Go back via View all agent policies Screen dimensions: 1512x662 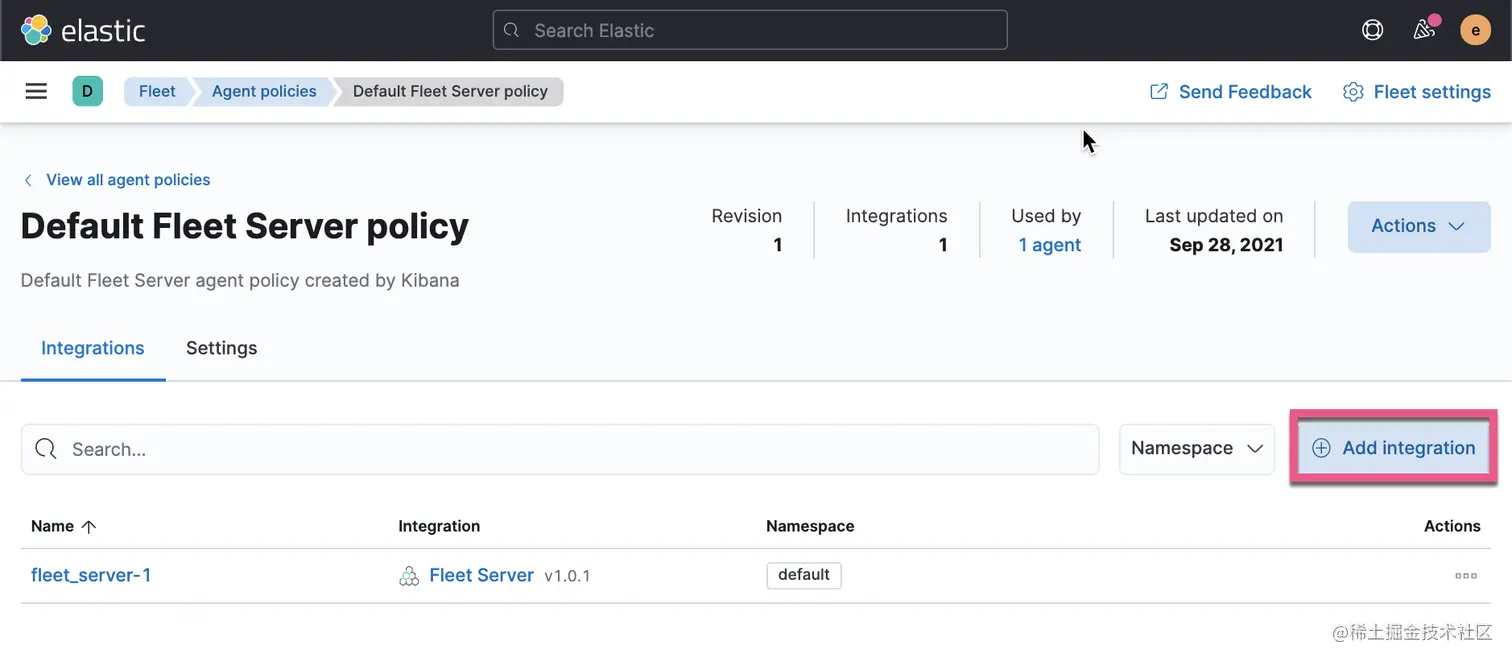point(127,180)
